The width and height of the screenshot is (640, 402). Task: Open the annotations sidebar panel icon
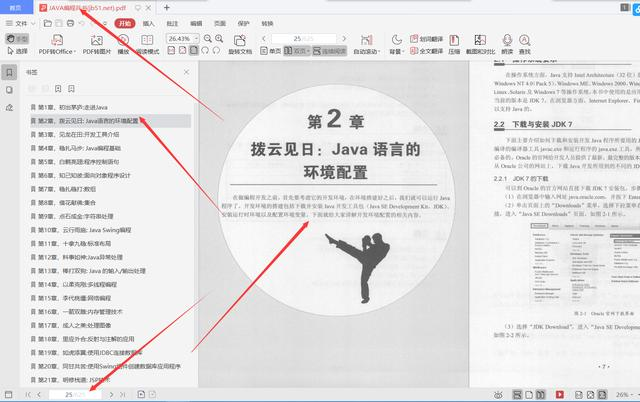[9, 107]
